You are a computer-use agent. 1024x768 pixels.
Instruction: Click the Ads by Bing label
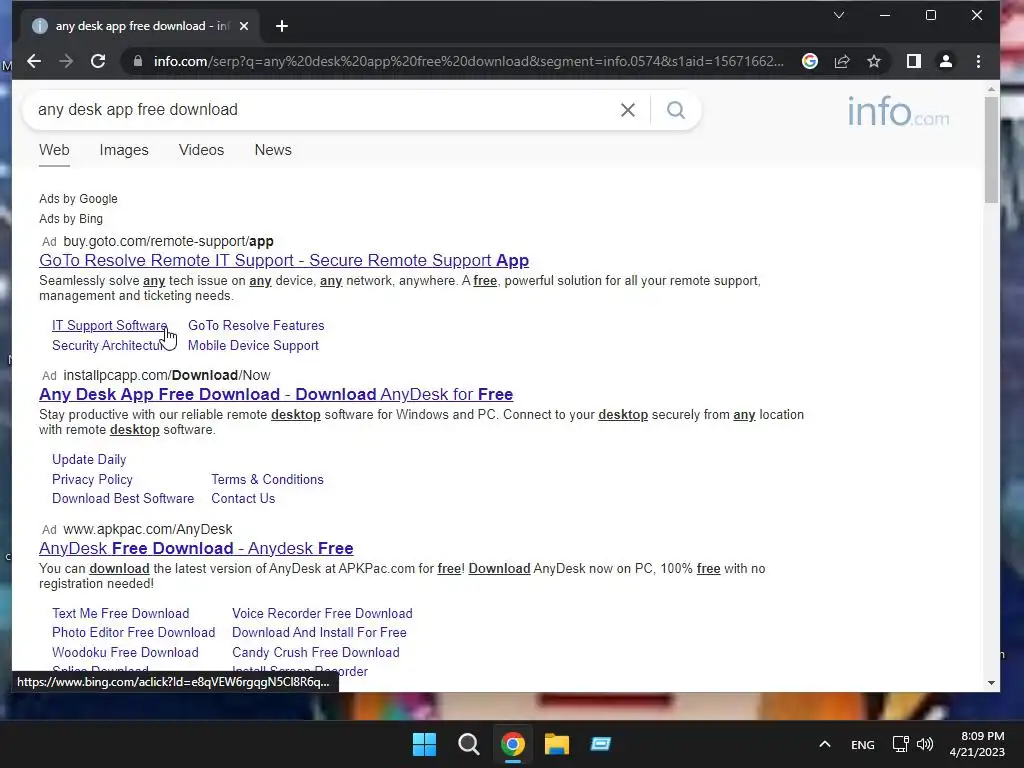click(x=71, y=219)
